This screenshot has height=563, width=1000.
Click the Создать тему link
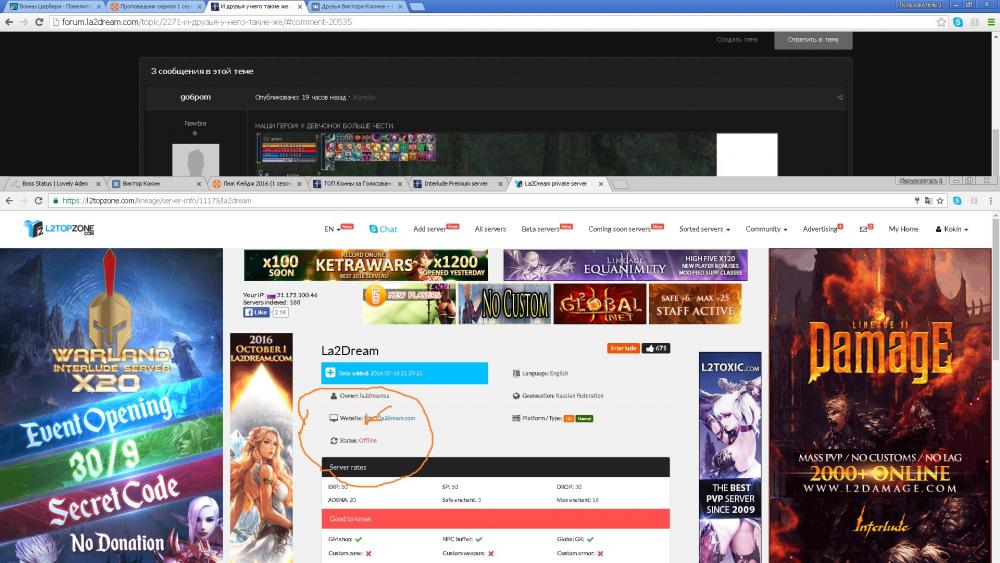point(737,40)
